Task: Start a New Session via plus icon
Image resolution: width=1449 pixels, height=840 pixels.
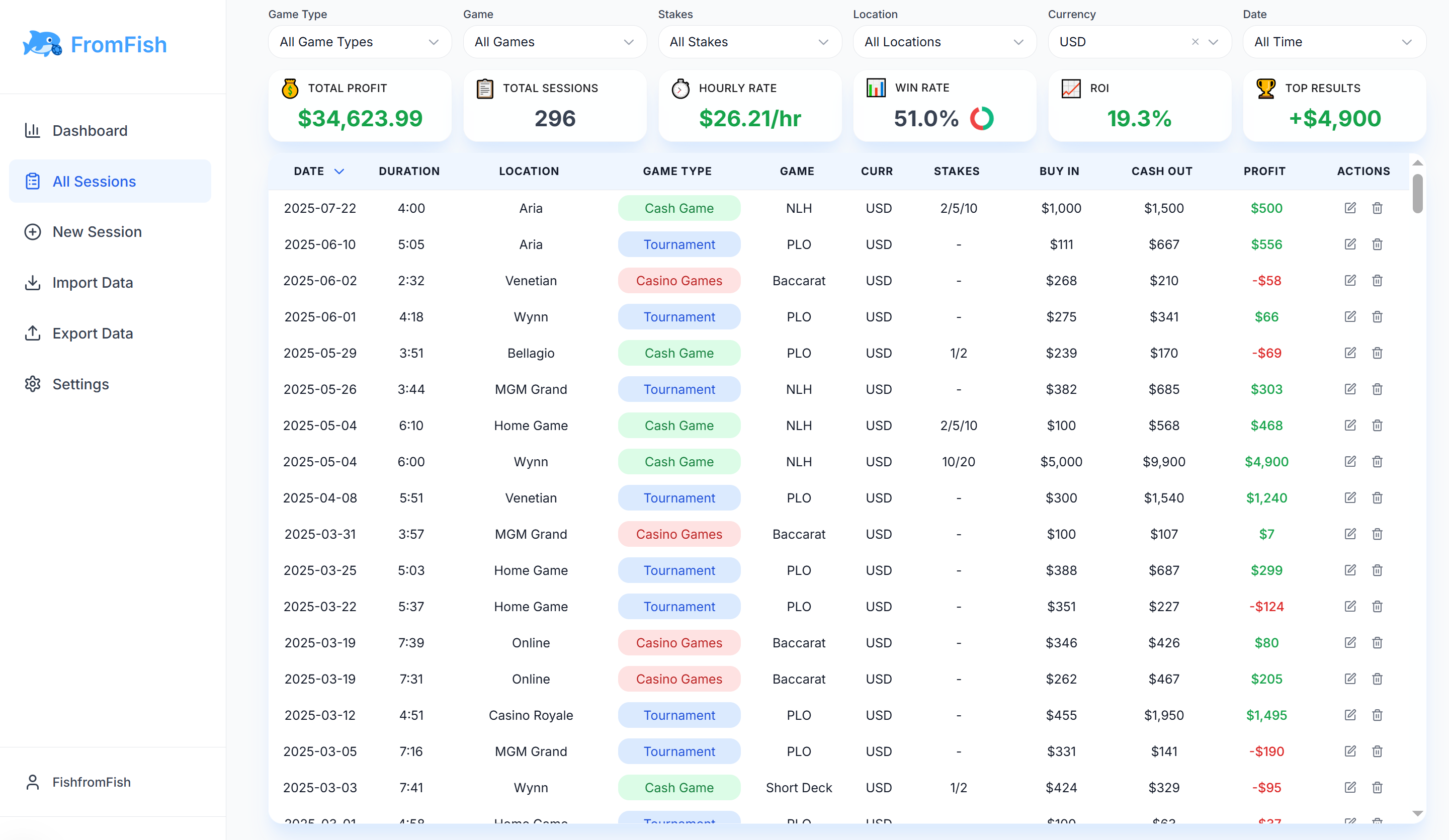Action: [32, 232]
